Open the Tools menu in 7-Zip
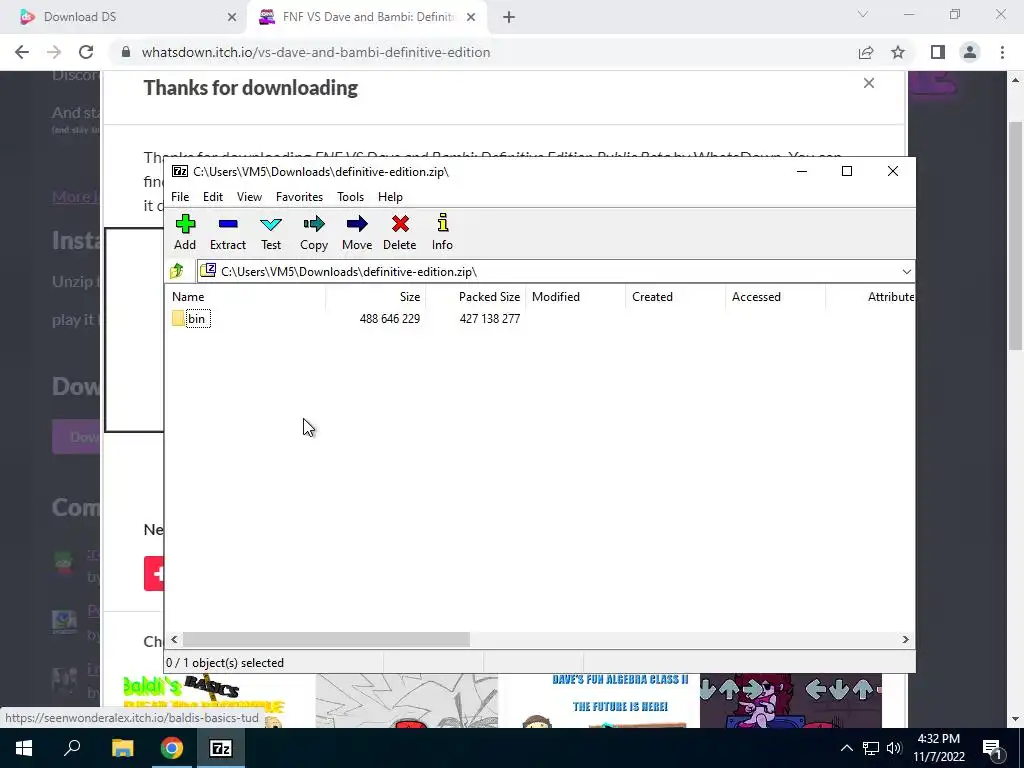 350,197
